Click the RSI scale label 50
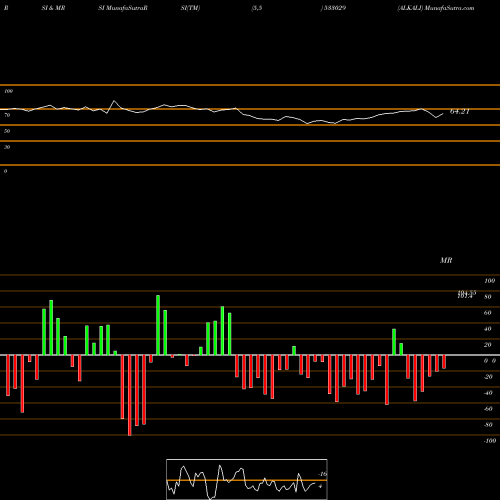Image resolution: width=500 pixels, height=500 pixels. pyautogui.click(x=7, y=131)
